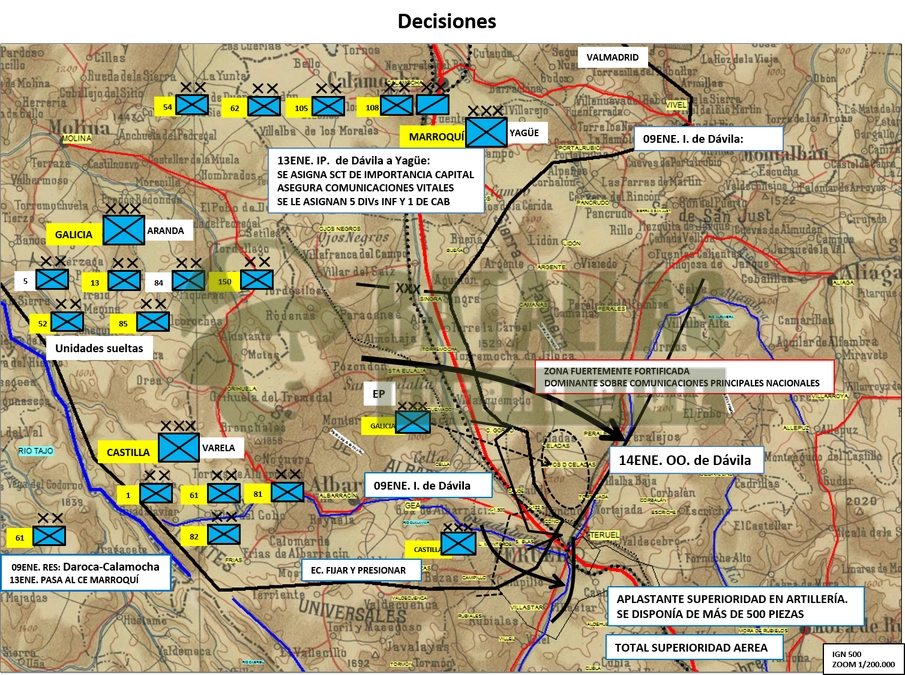Select the division 150 unit symbol
The width and height of the screenshot is (905, 675).
pyautogui.click(x=257, y=280)
